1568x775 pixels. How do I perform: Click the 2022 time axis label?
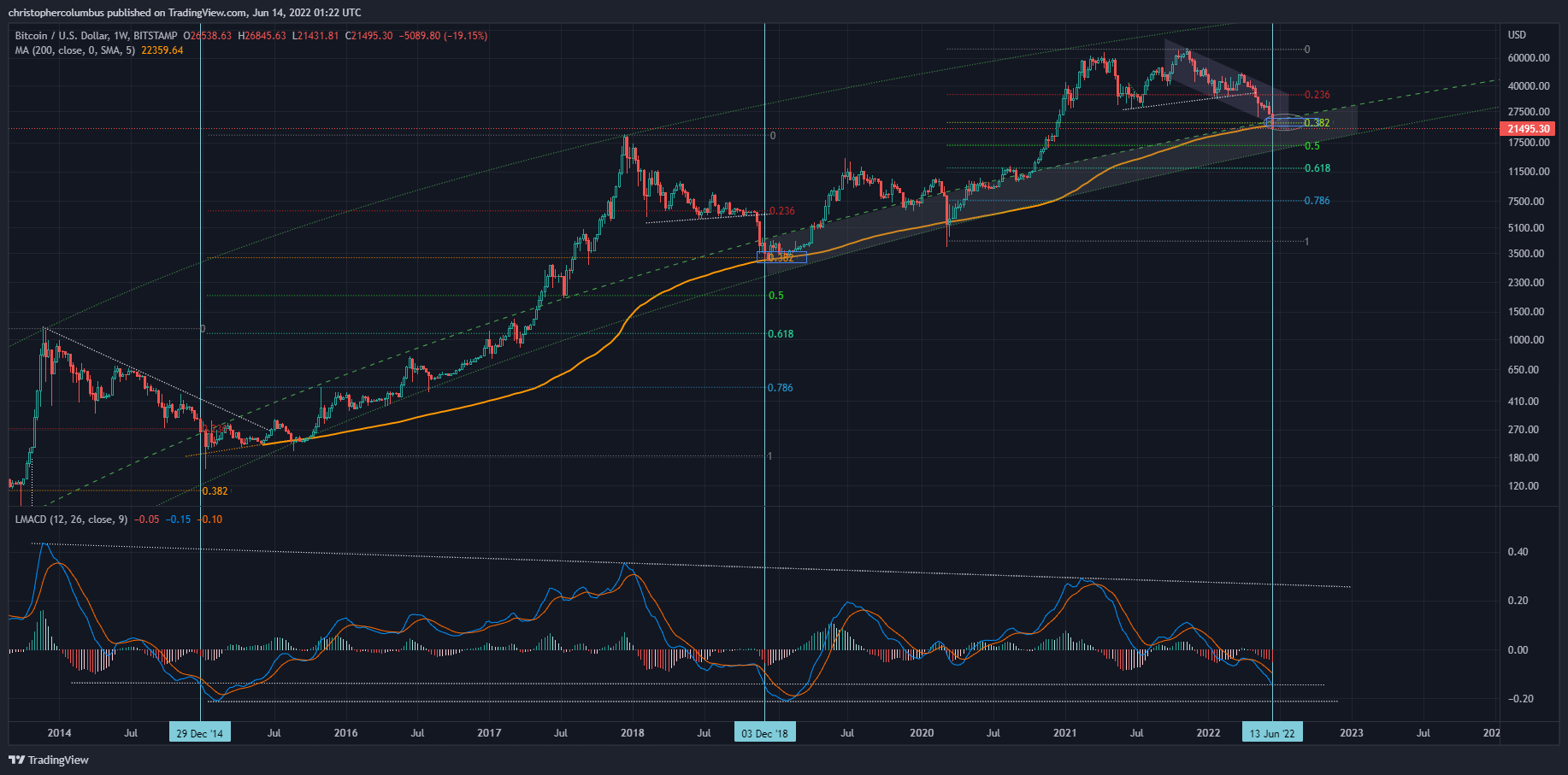[x=1208, y=733]
